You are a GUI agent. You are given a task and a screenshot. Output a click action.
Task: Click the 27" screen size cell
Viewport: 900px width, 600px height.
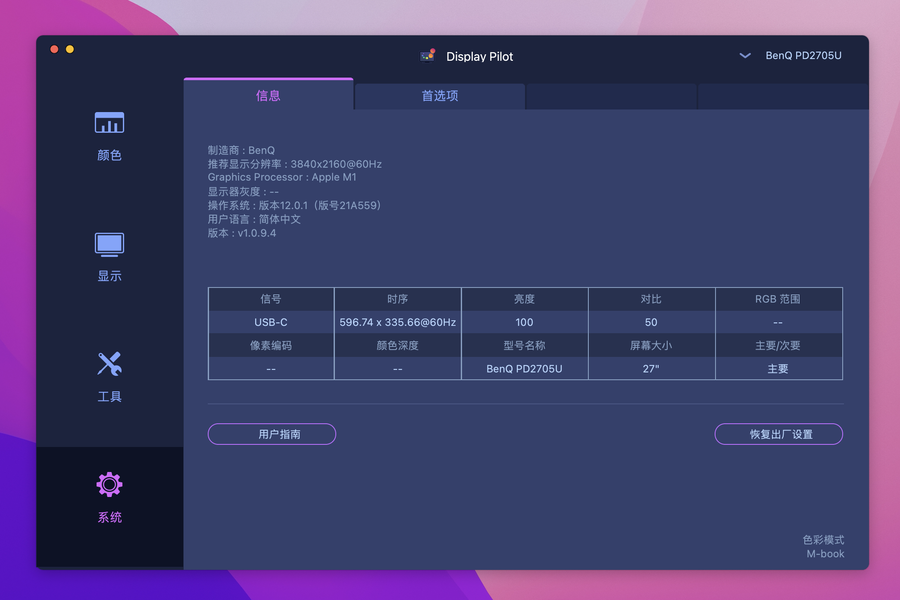point(651,369)
